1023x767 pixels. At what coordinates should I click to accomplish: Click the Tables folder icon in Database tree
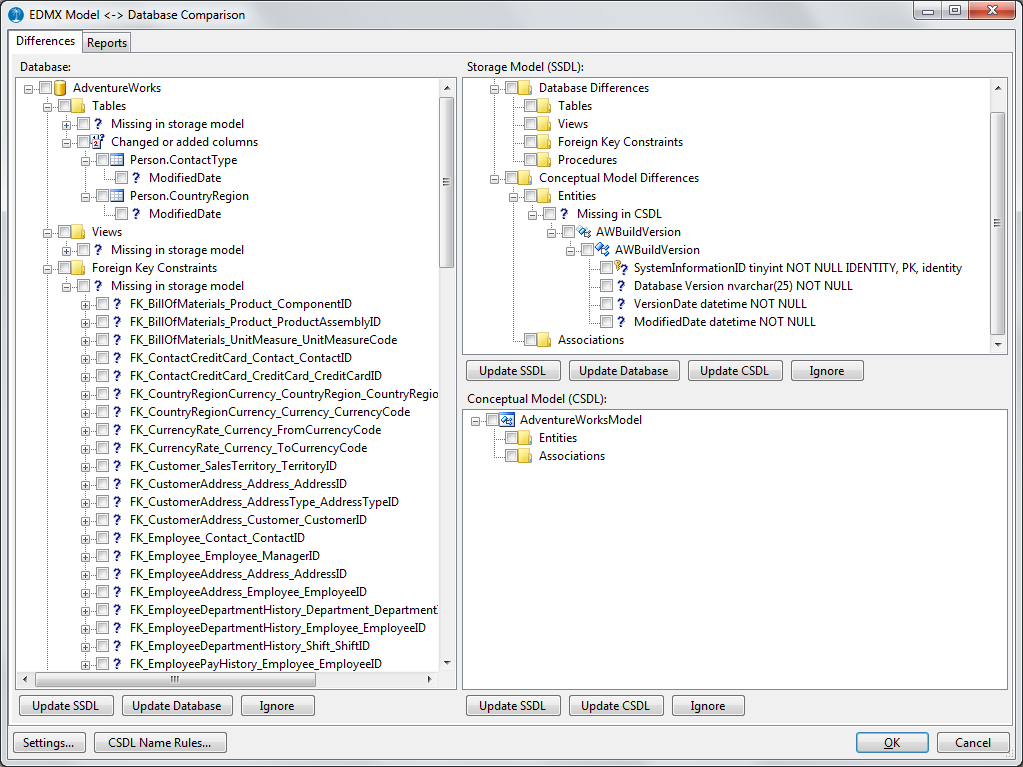tap(78, 106)
